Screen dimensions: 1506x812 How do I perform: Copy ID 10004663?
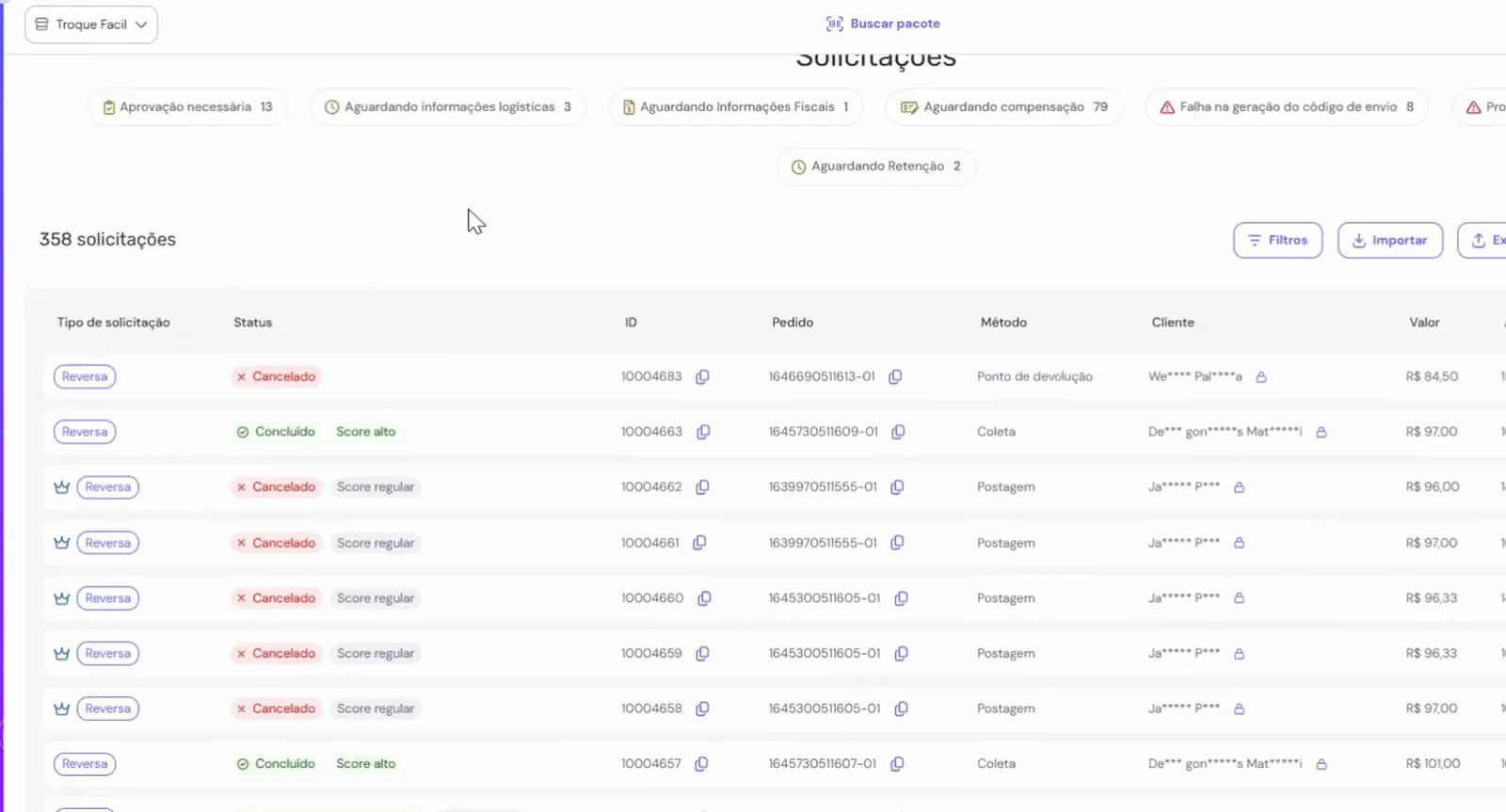tap(703, 432)
